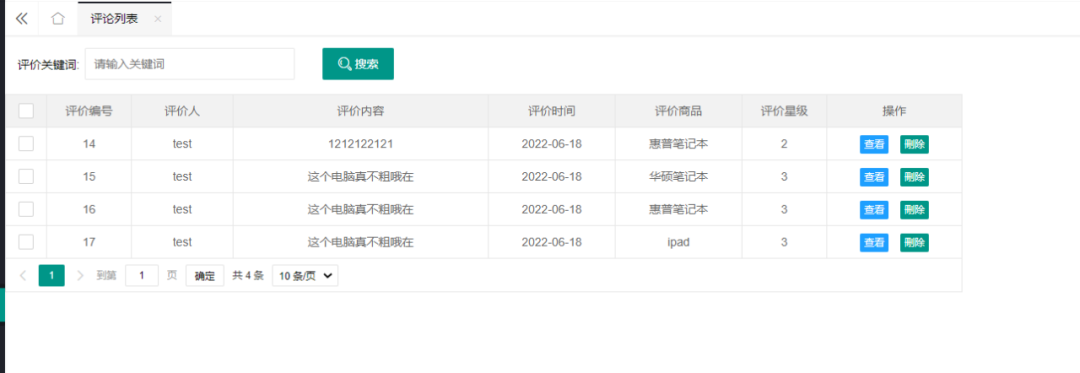Viewport: 1080px width, 373px height.
Task: Click the review number 17 cell
Action: click(89, 242)
